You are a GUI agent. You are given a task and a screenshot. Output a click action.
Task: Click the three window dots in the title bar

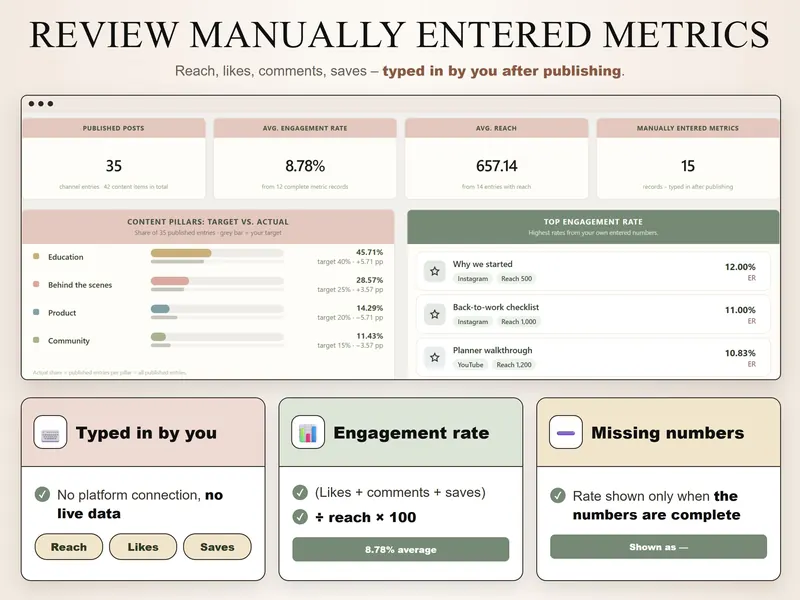41,104
